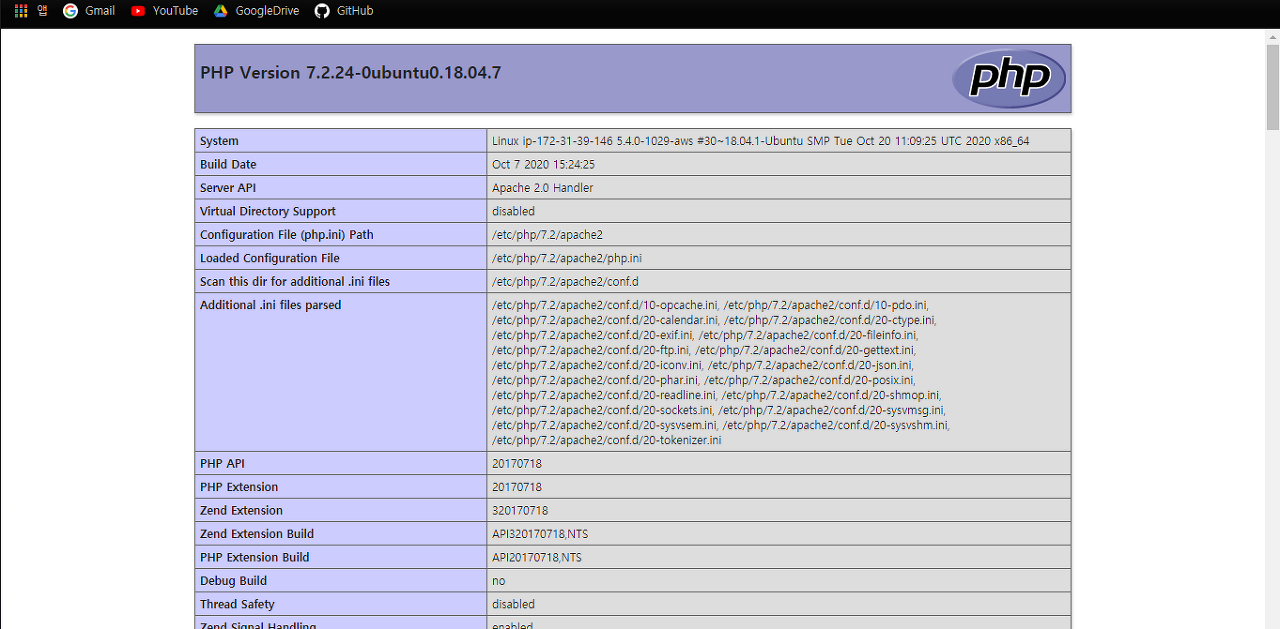The image size is (1280, 629).
Task: Click the PHP Version 7.2.24 heading
Action: 351,73
